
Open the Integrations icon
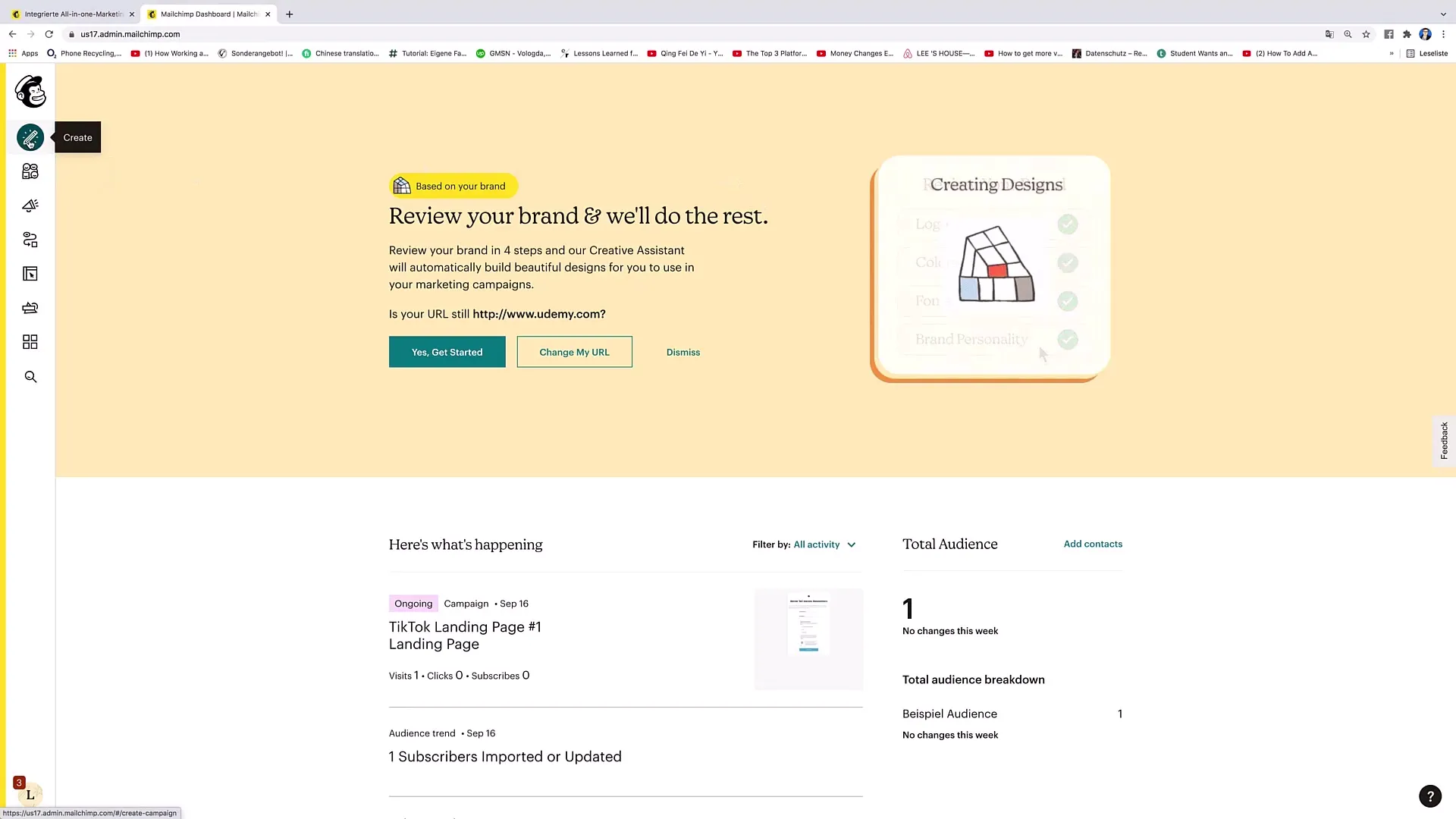tap(30, 342)
